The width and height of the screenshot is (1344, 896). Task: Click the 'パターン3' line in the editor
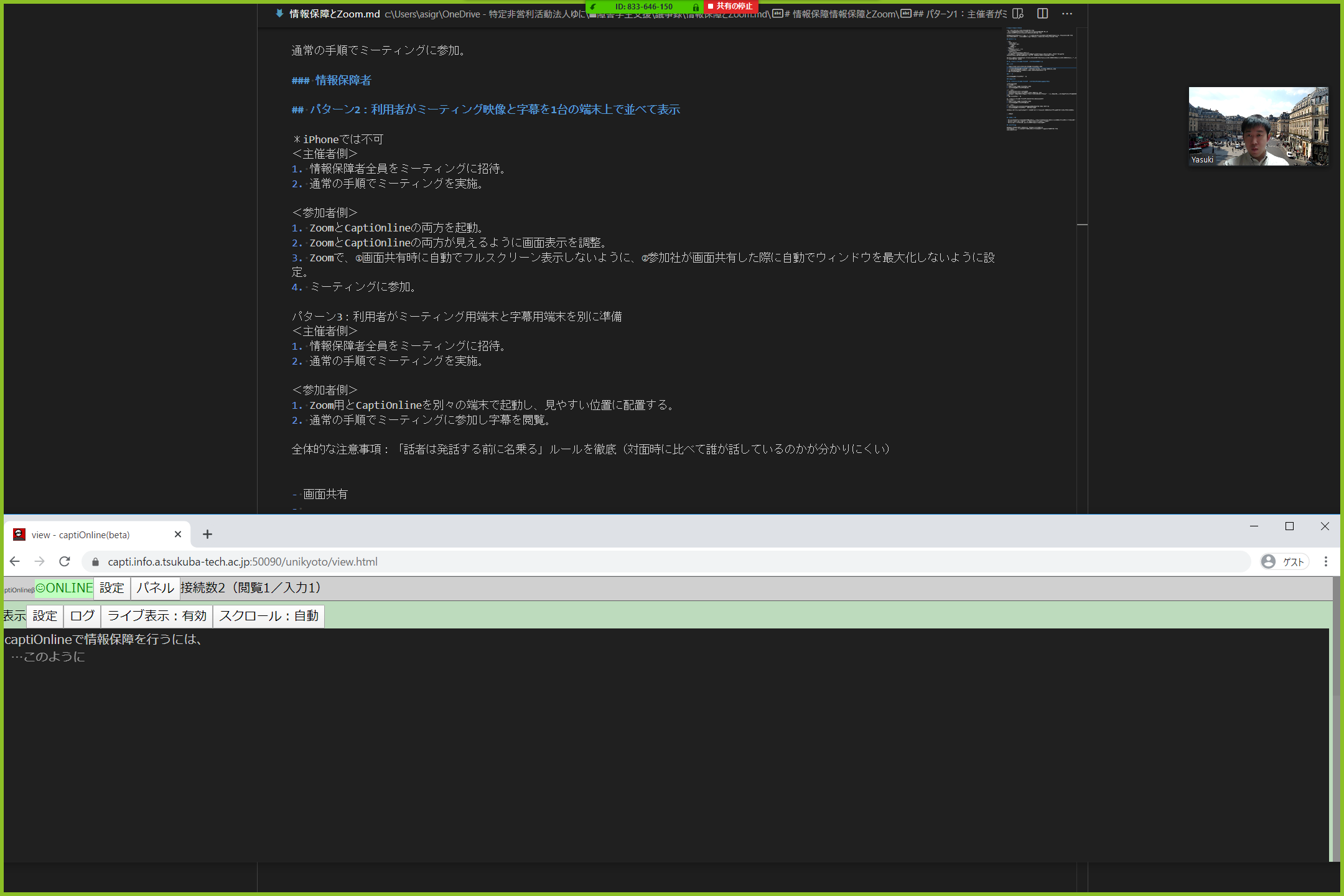click(x=457, y=317)
